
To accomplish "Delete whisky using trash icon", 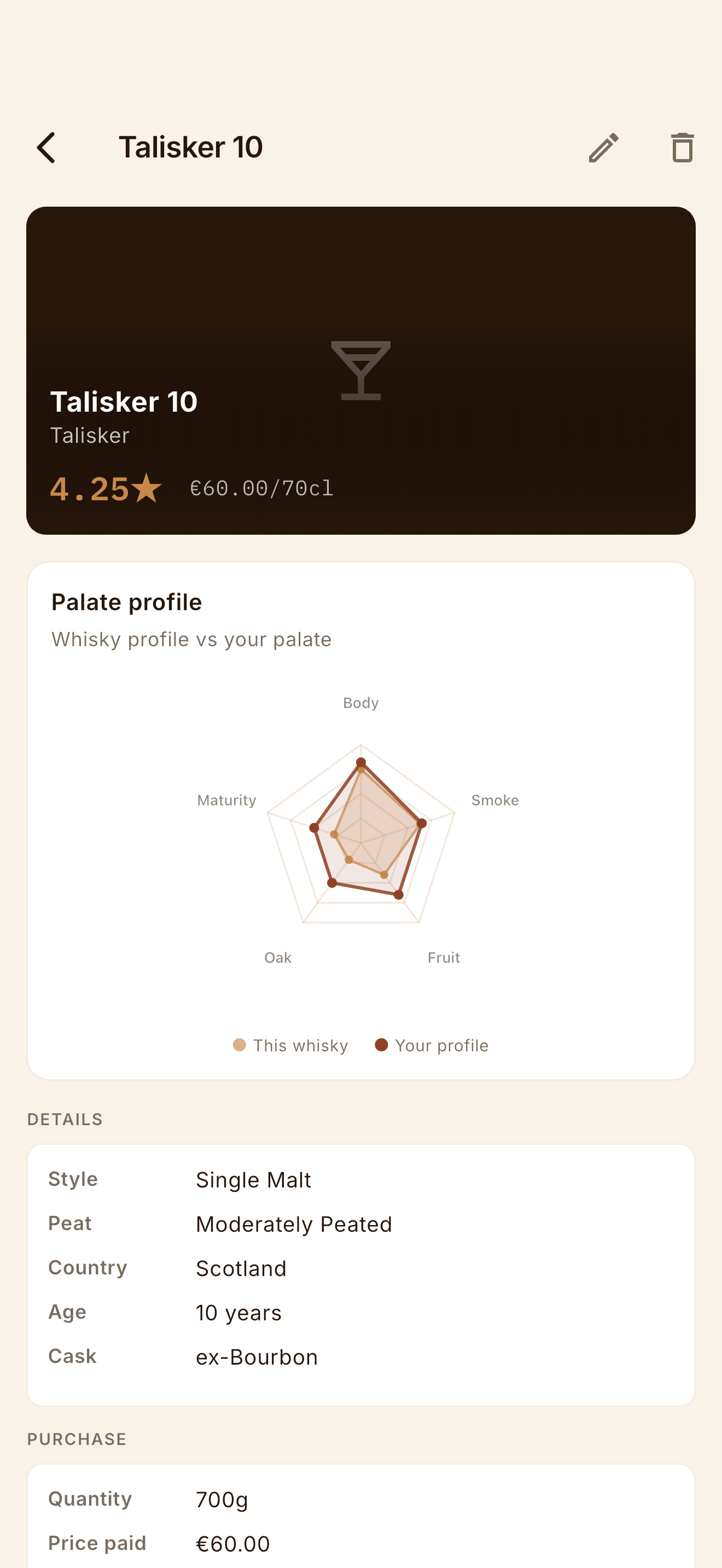I will click(x=683, y=148).
